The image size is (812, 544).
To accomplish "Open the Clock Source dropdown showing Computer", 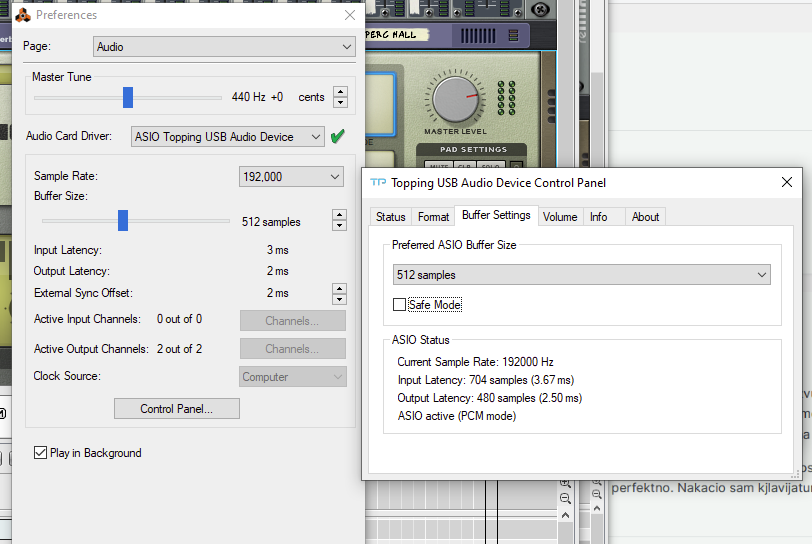I will (293, 377).
